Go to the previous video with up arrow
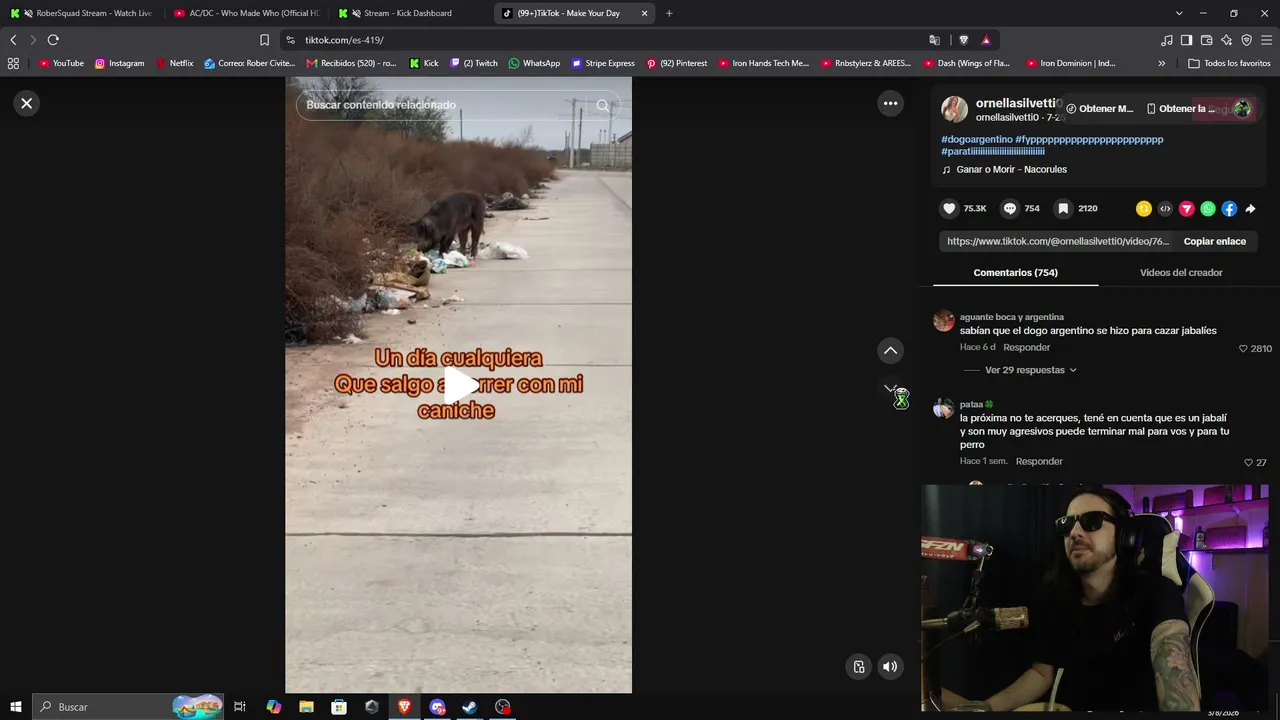This screenshot has height=720, width=1280. (x=890, y=350)
